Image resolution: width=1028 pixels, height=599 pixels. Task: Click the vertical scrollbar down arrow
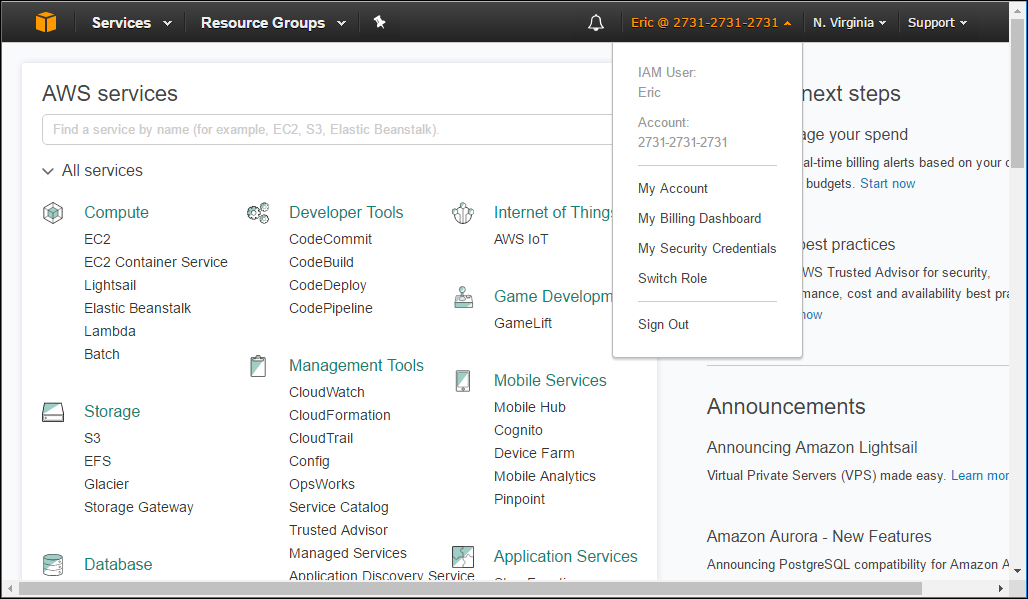tap(1018, 571)
